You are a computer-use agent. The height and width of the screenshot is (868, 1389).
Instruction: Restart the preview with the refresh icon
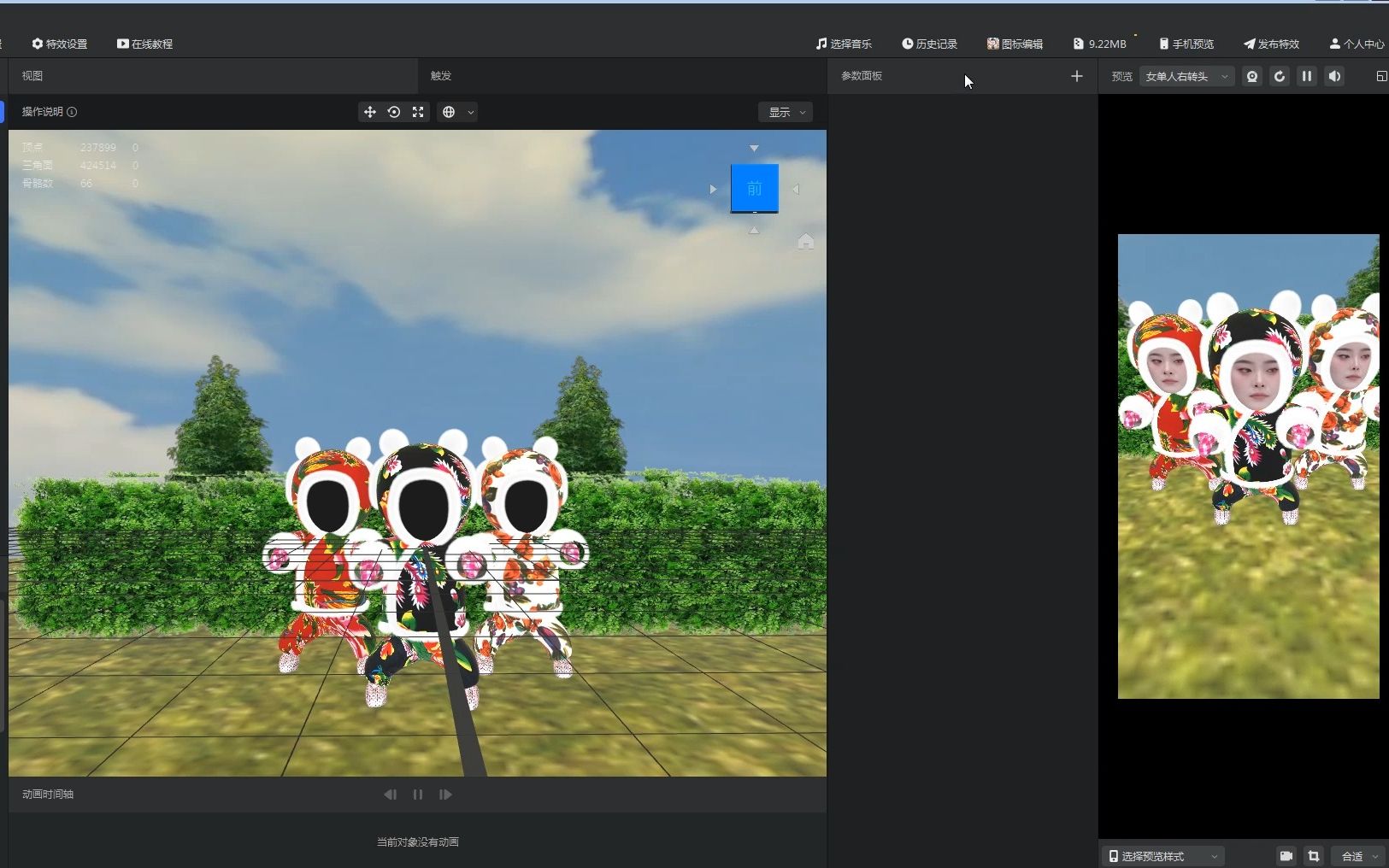click(1280, 76)
